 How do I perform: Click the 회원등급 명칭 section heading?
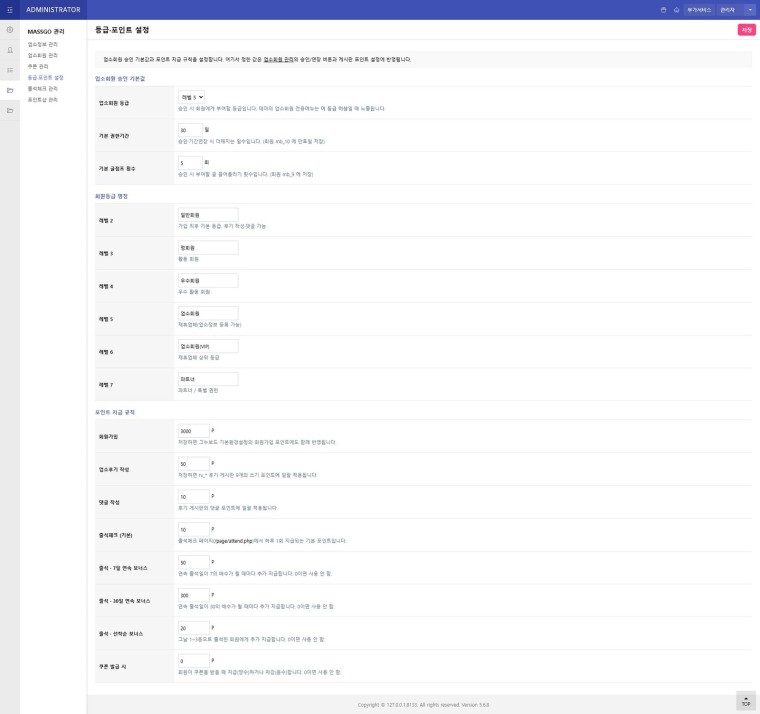[111, 196]
